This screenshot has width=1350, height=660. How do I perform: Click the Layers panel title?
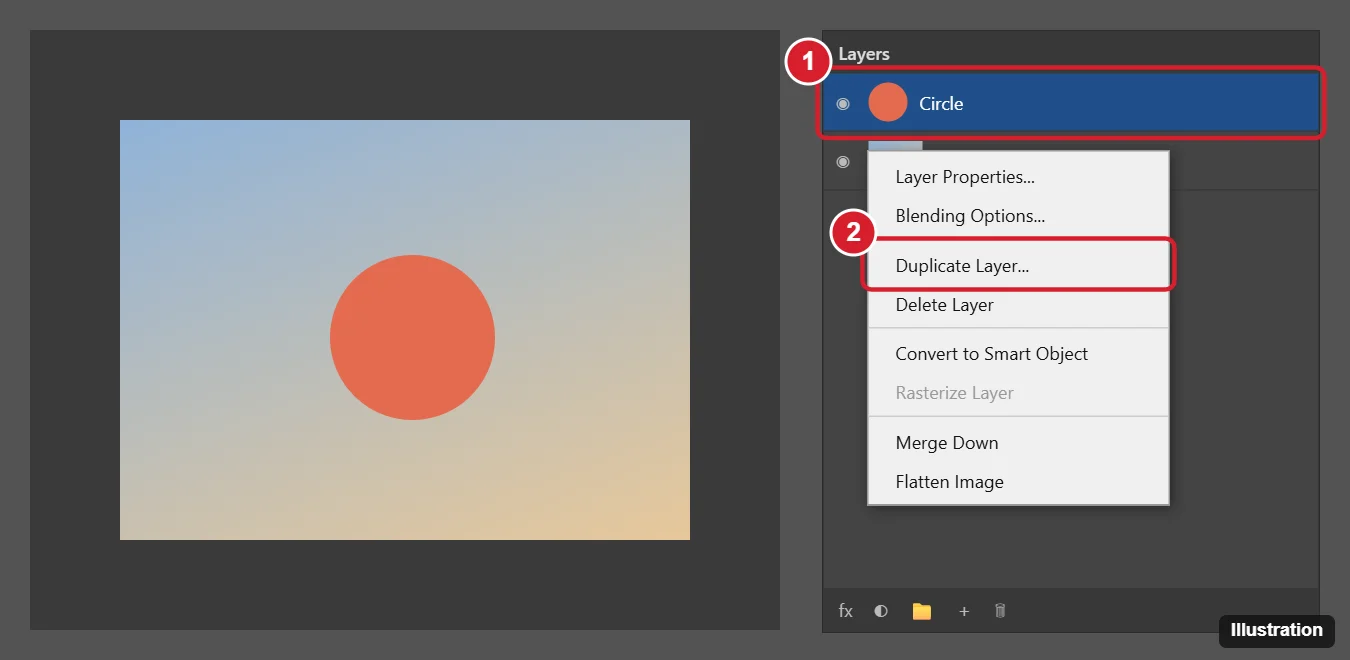tap(864, 54)
